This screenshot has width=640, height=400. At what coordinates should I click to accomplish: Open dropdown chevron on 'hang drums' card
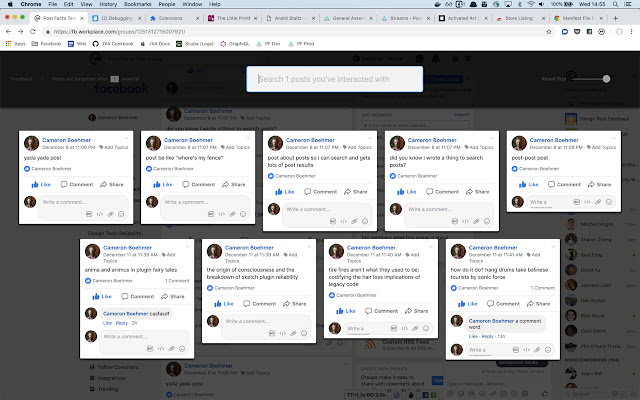pyautogui.click(x=553, y=246)
